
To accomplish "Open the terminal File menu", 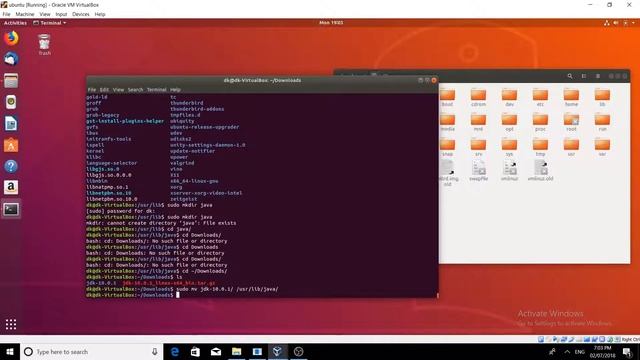I will 92,89.
